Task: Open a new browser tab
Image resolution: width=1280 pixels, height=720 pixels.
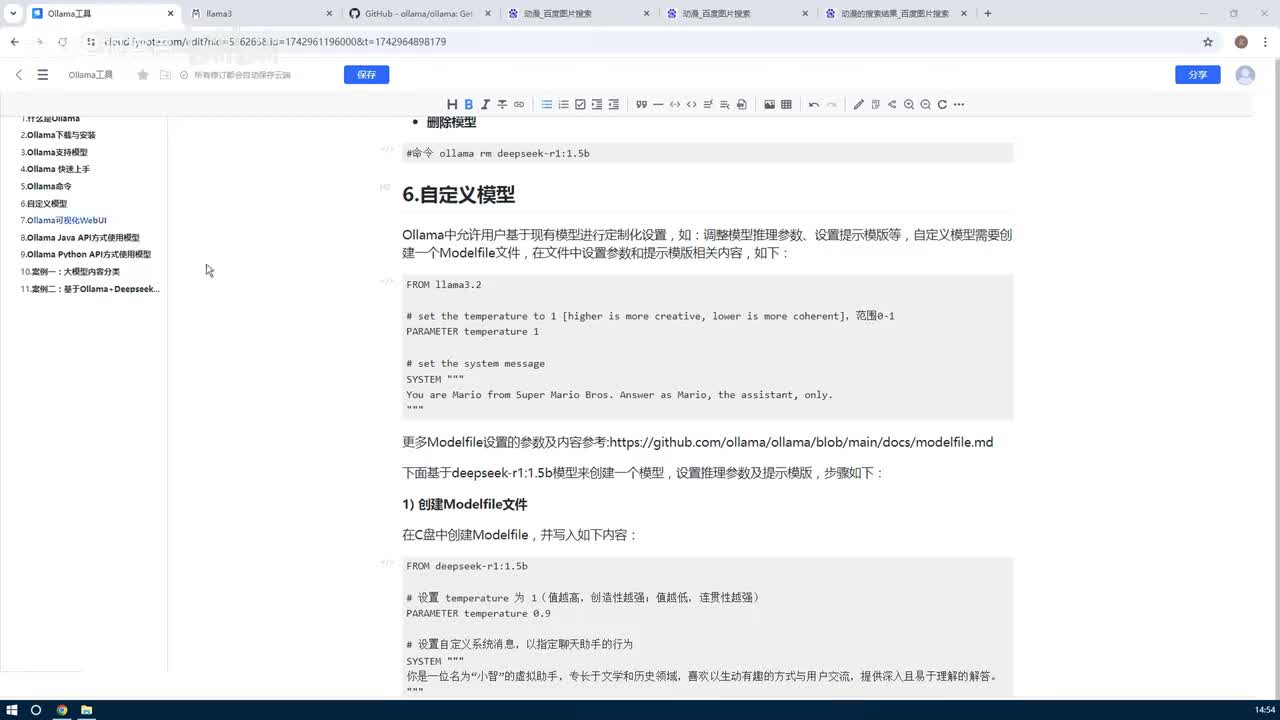Action: point(988,14)
